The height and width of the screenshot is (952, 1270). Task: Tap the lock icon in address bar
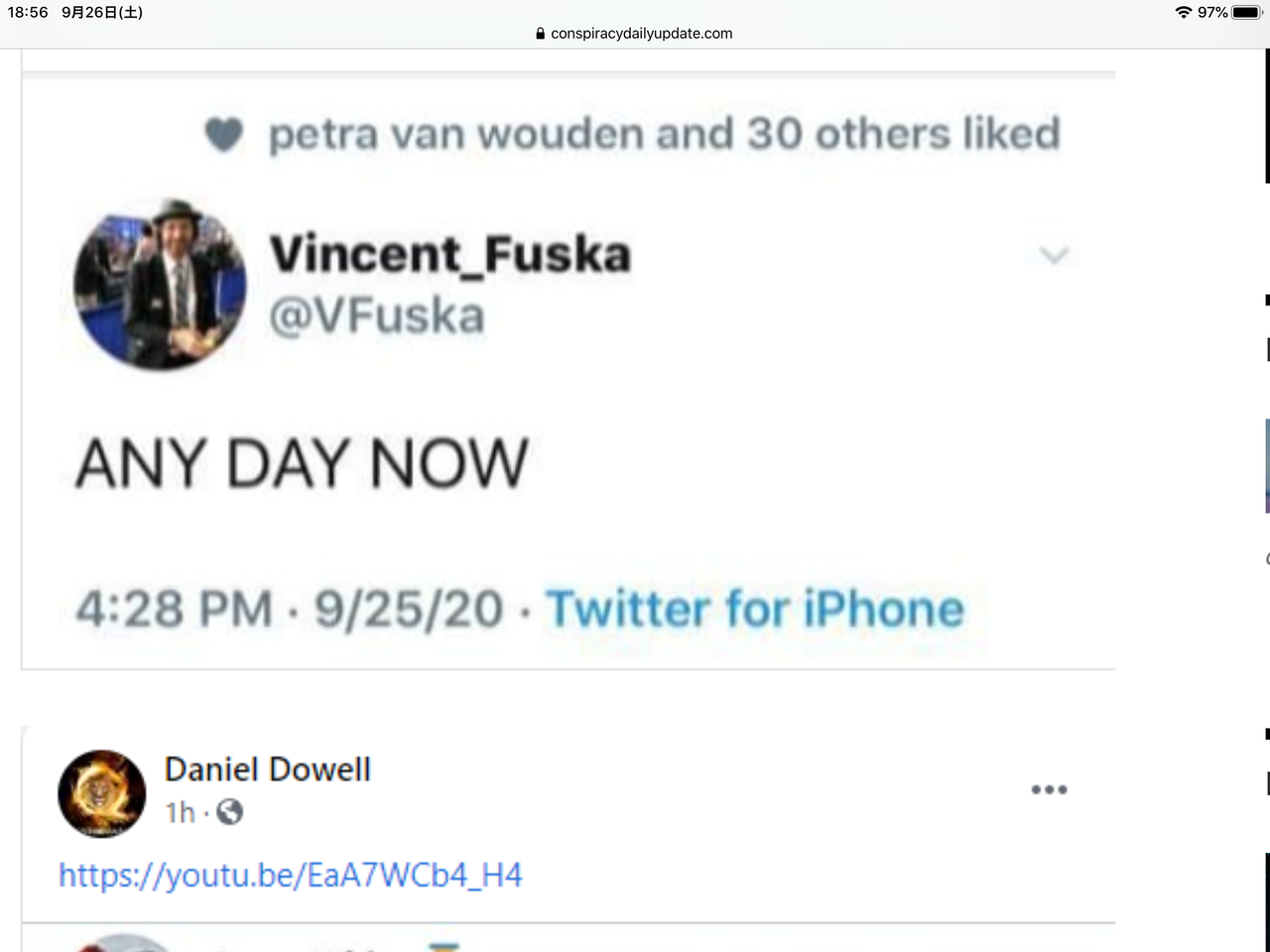click(x=541, y=34)
